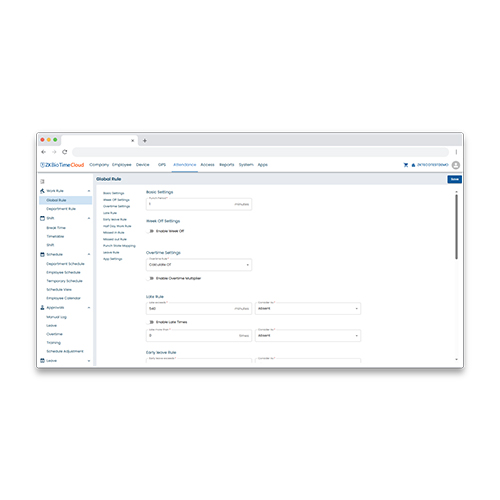Toggle the Enable Week Off switch
This screenshot has width=500, height=500.
click(151, 231)
